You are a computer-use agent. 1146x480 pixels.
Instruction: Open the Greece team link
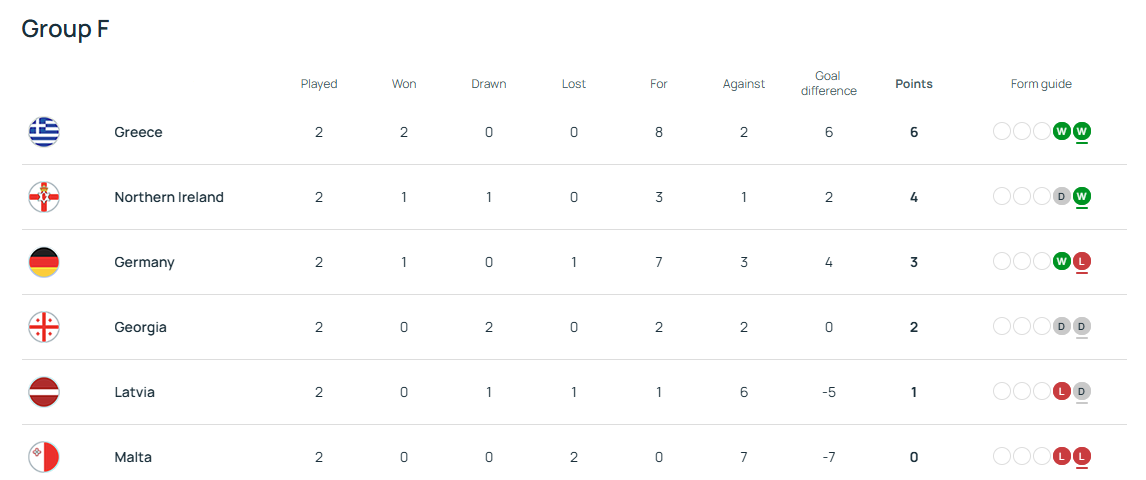pyautogui.click(x=138, y=132)
